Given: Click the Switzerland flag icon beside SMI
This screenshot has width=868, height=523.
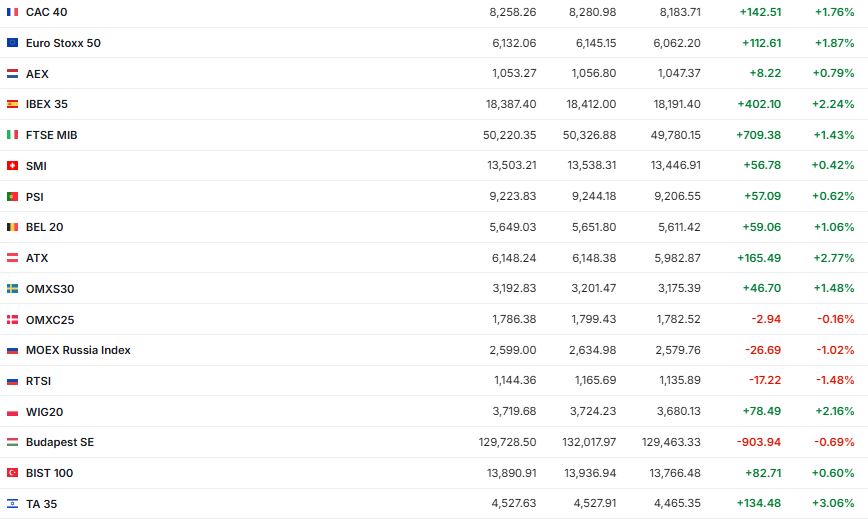Looking at the screenshot, I should tap(12, 165).
